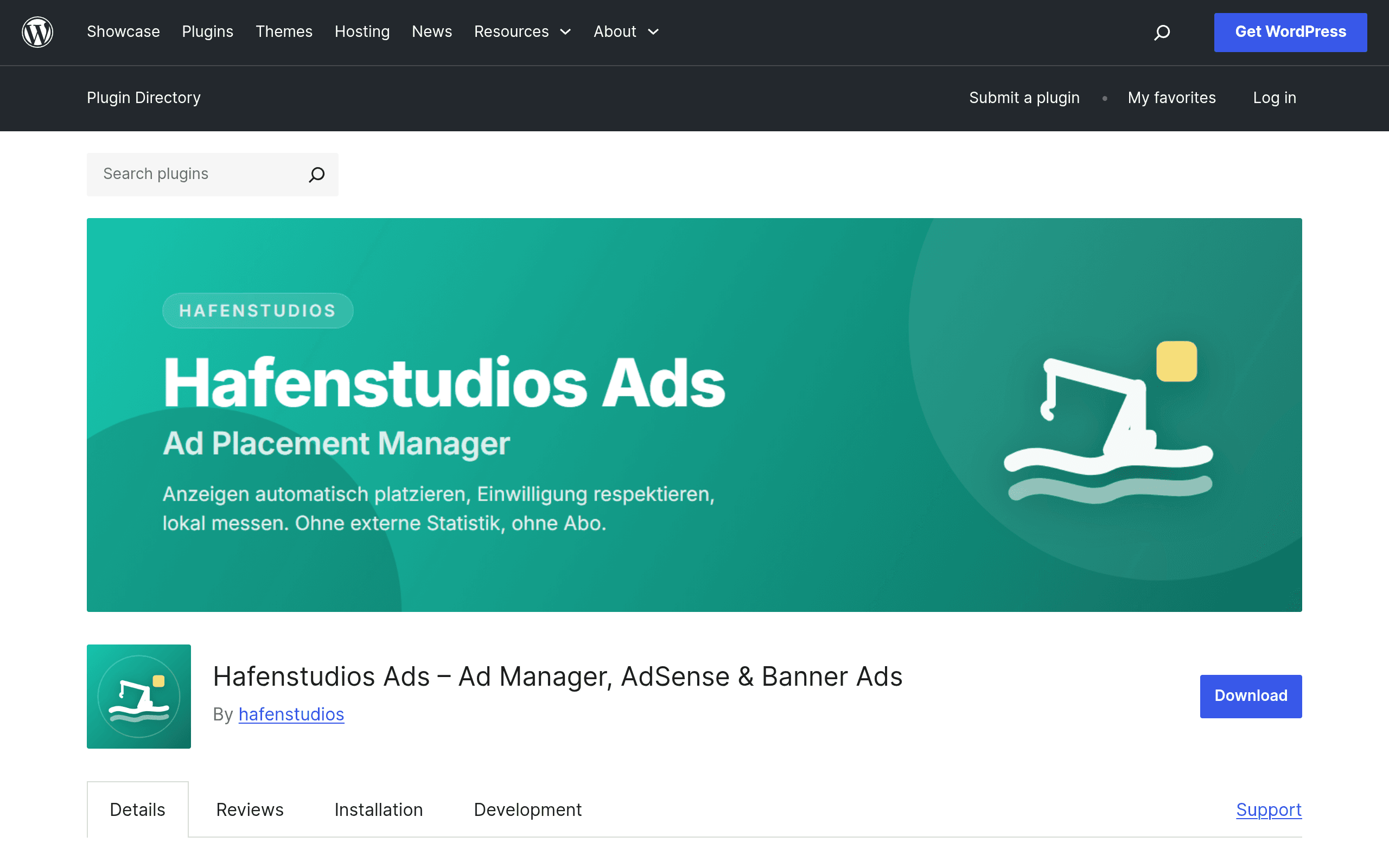Open the Themes menu item
The width and height of the screenshot is (1389, 868).
pos(284,31)
